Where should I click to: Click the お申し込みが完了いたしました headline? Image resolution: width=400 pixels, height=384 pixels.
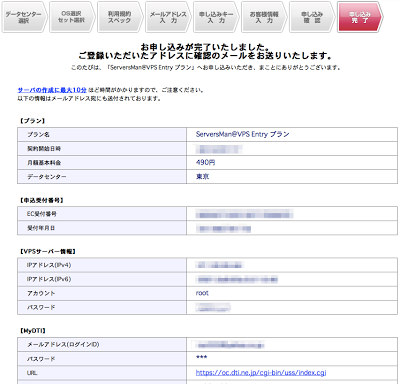click(205, 47)
